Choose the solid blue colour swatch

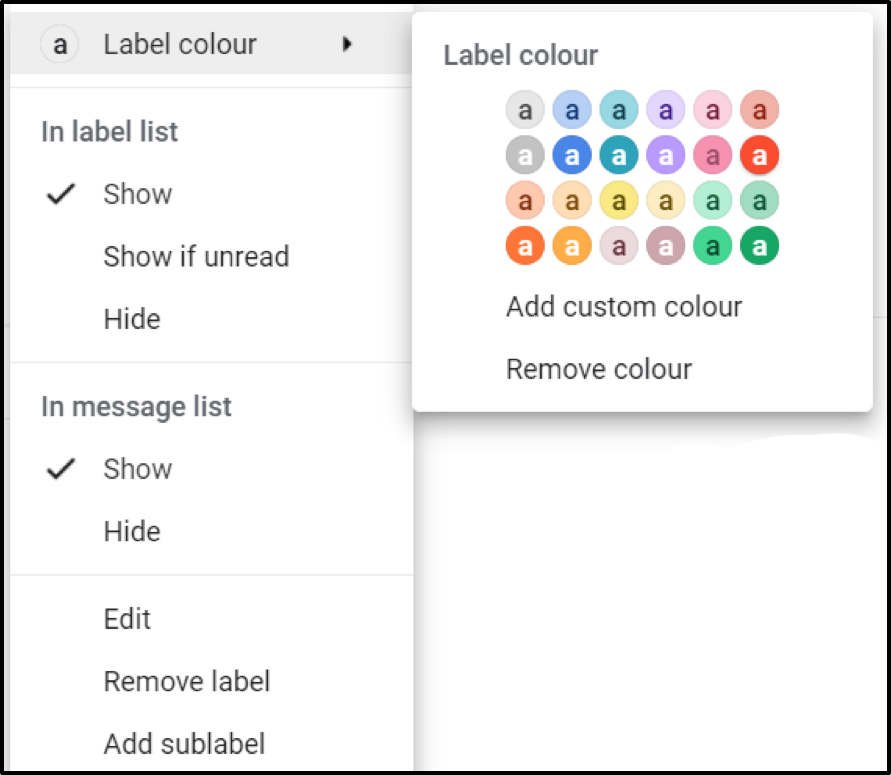[x=572, y=155]
